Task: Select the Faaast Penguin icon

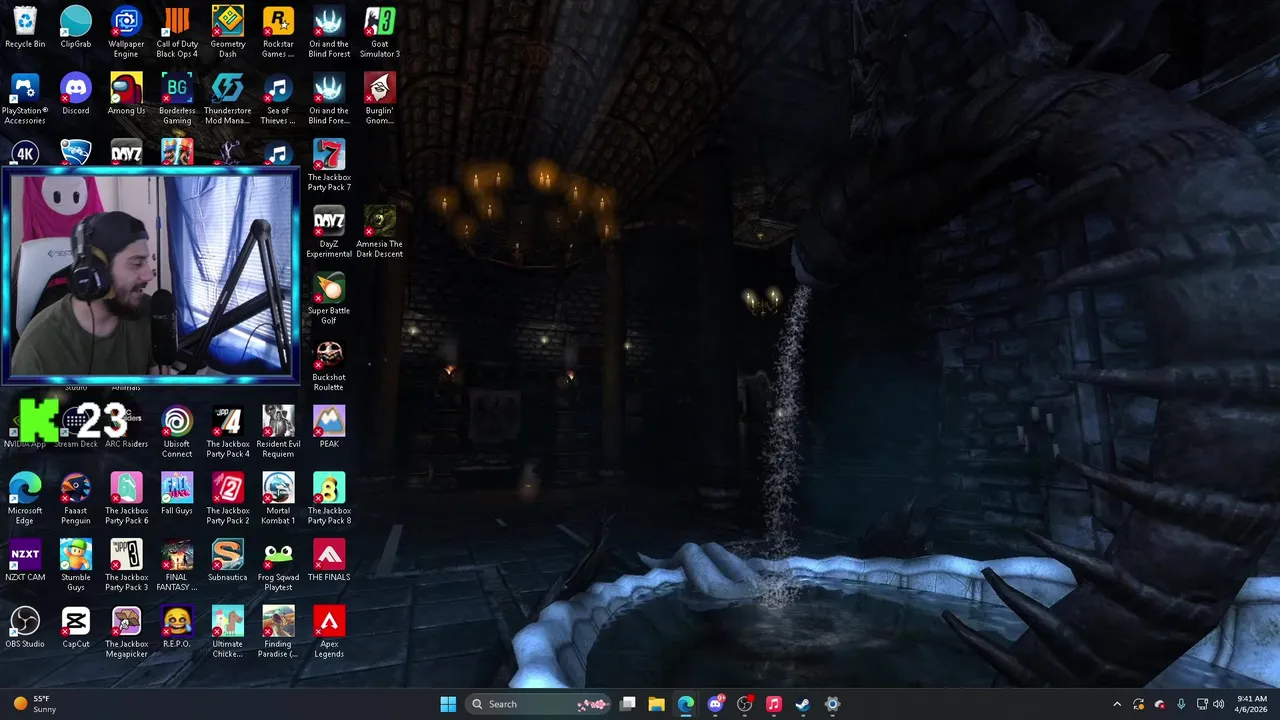Action: [76, 499]
